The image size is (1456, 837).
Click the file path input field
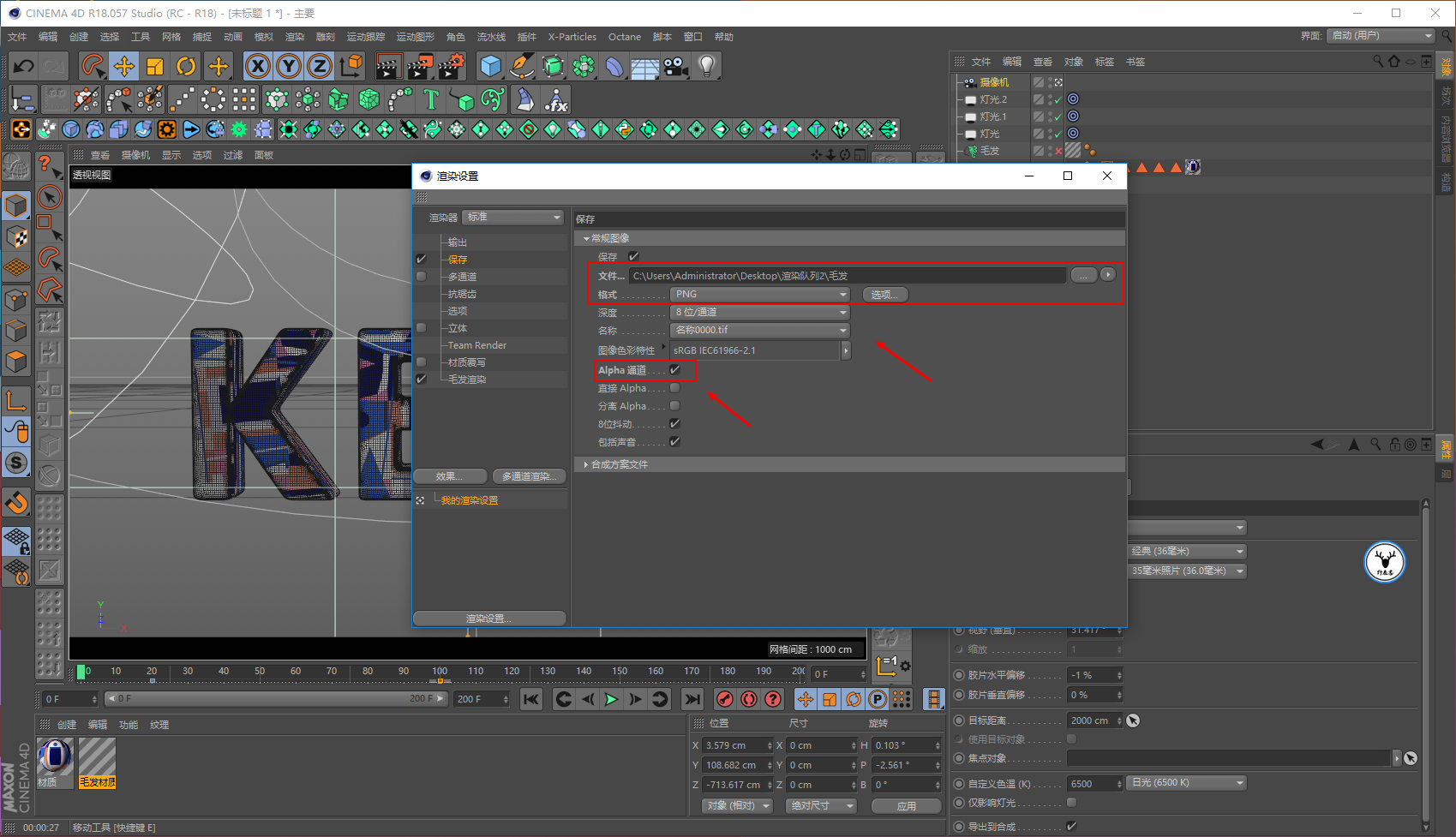click(847, 276)
